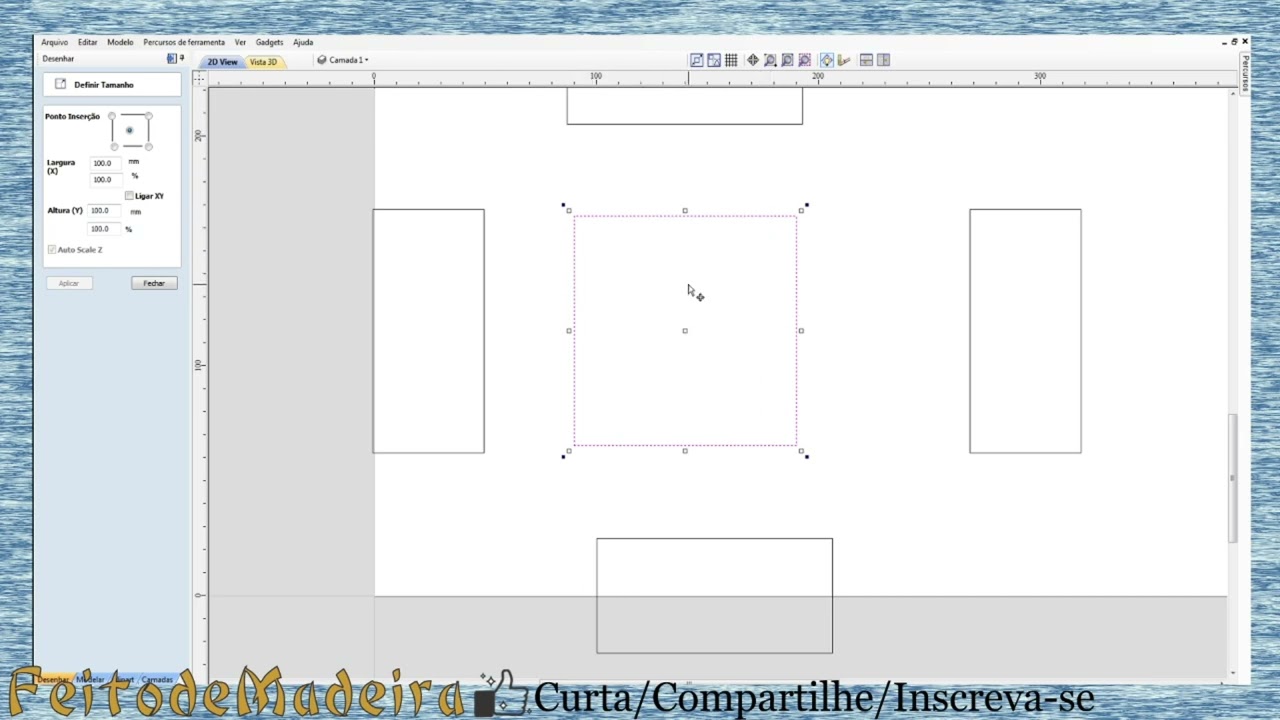Switch to the Vista 3D tab
The width and height of the screenshot is (1280, 720).
coord(264,62)
